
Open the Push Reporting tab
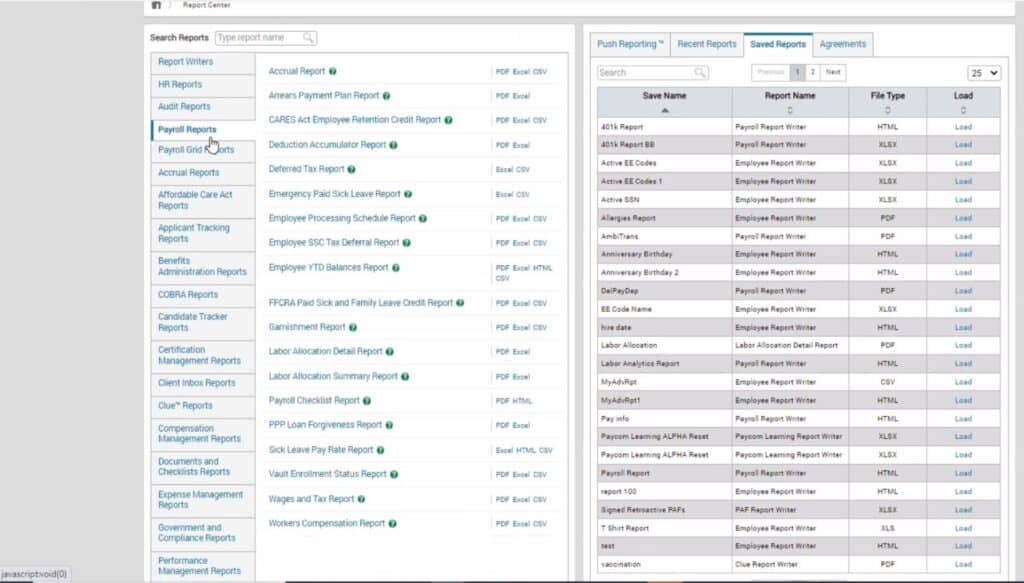(x=630, y=44)
